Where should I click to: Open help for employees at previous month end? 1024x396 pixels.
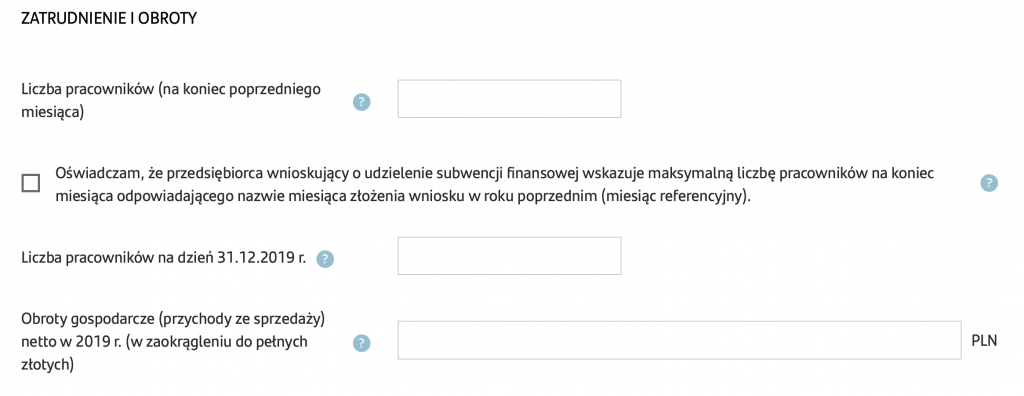[x=361, y=102]
